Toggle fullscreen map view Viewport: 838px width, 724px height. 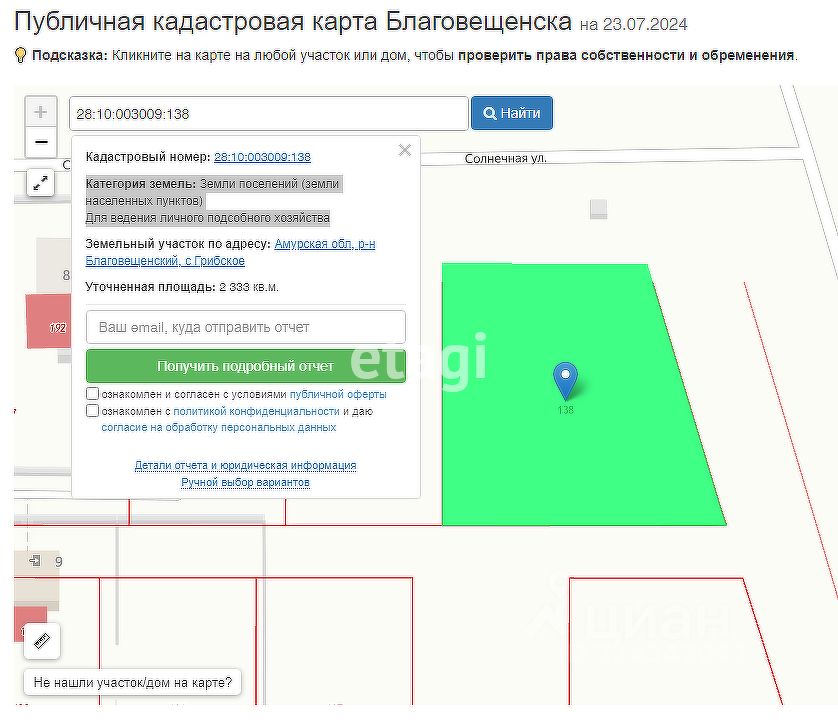point(41,183)
